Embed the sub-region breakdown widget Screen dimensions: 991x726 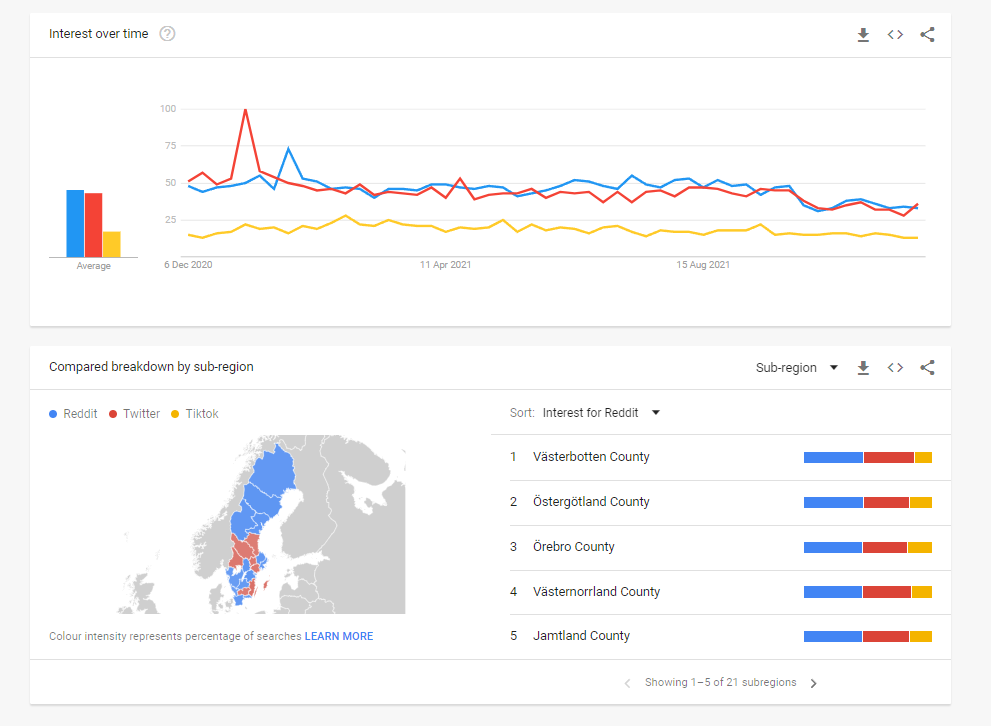click(895, 368)
